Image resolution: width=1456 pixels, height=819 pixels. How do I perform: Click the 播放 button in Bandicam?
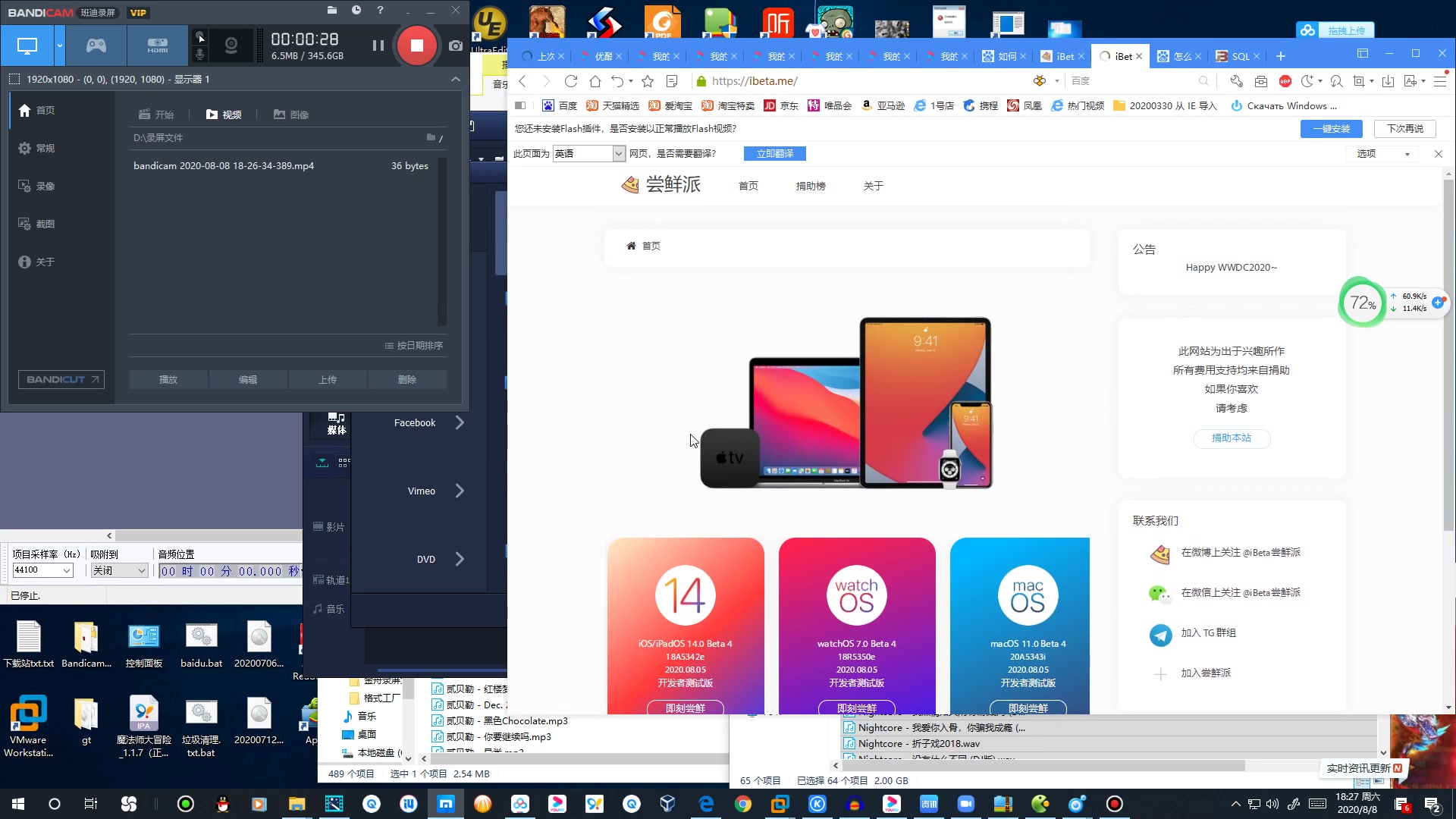tap(168, 379)
